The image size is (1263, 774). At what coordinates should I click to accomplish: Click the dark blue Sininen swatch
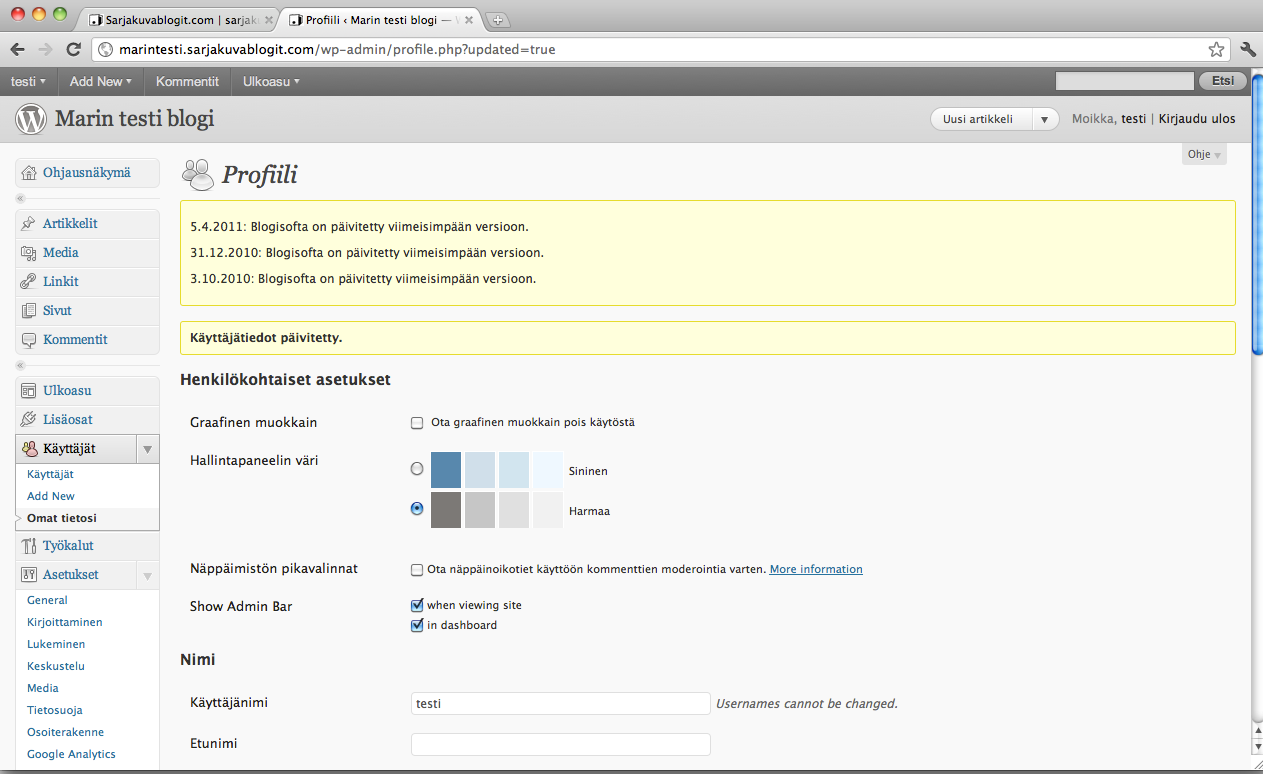(446, 469)
